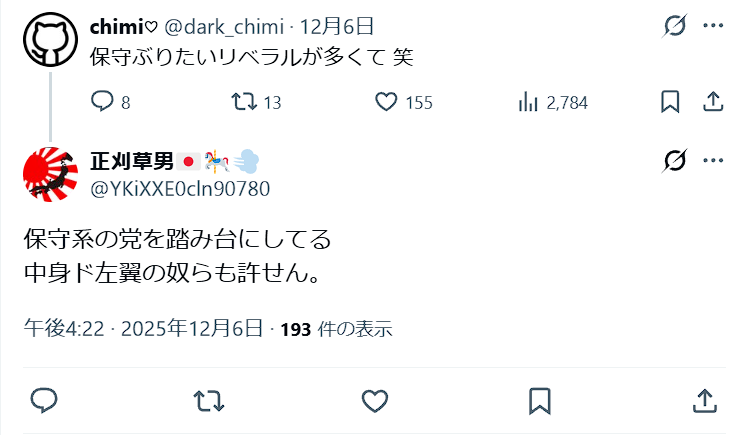Image resolution: width=746 pixels, height=435 pixels.
Task: Reply to chimi's post via comment icon
Action: (102, 101)
